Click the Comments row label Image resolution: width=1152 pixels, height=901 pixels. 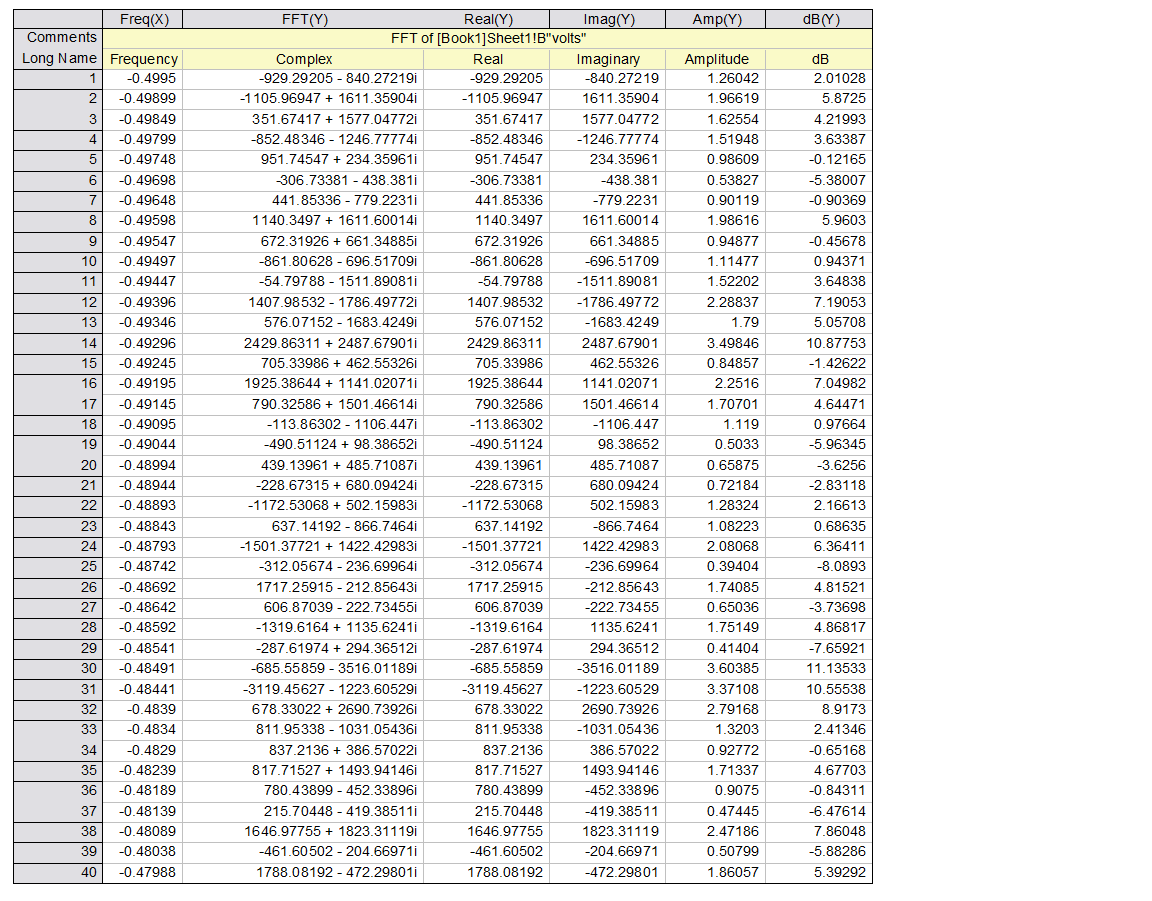pos(59,38)
